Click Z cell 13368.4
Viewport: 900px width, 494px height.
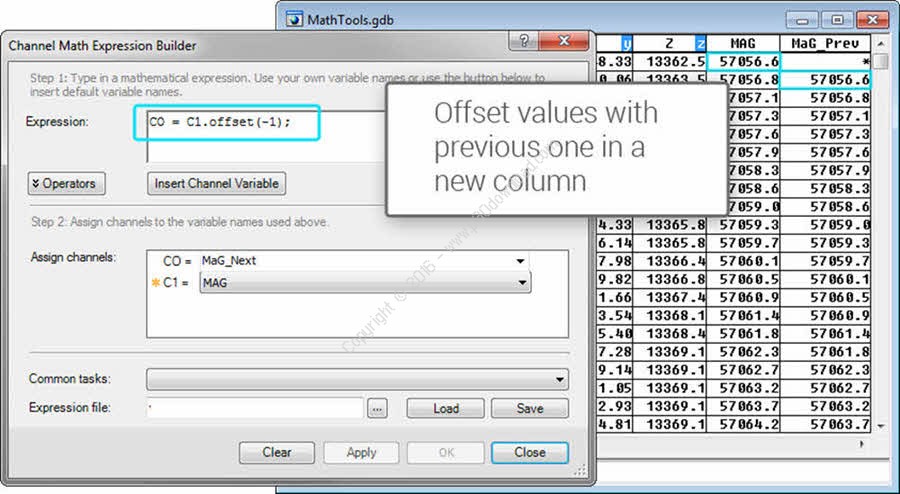(669, 334)
